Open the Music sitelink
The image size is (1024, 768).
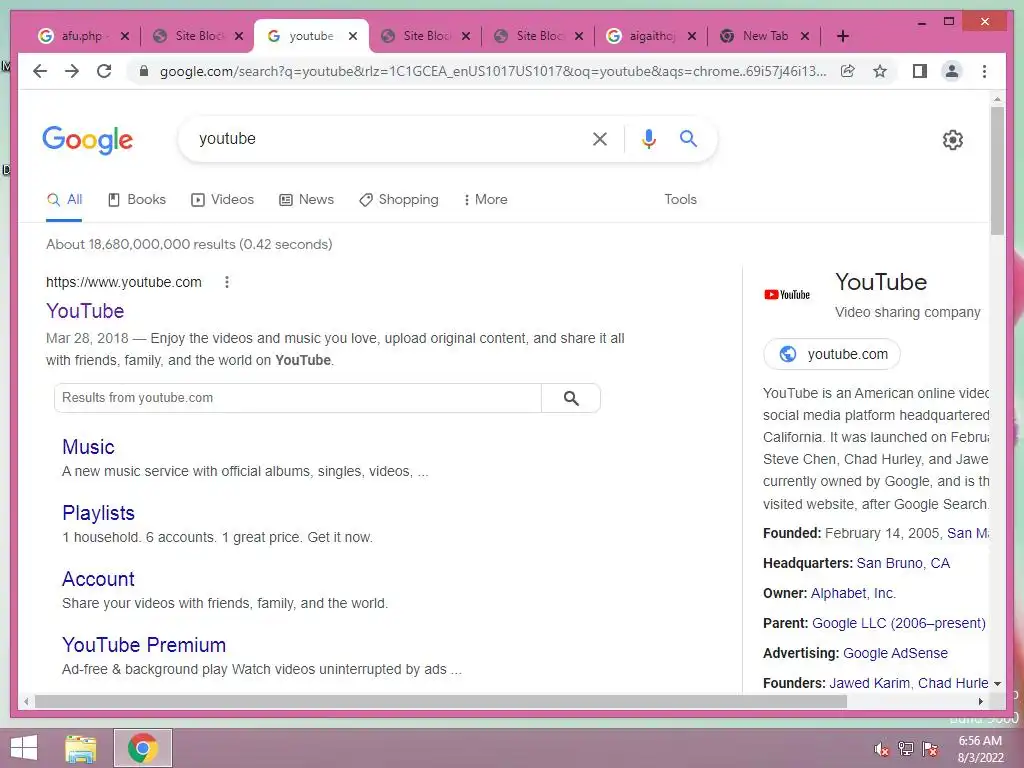pyautogui.click(x=88, y=447)
